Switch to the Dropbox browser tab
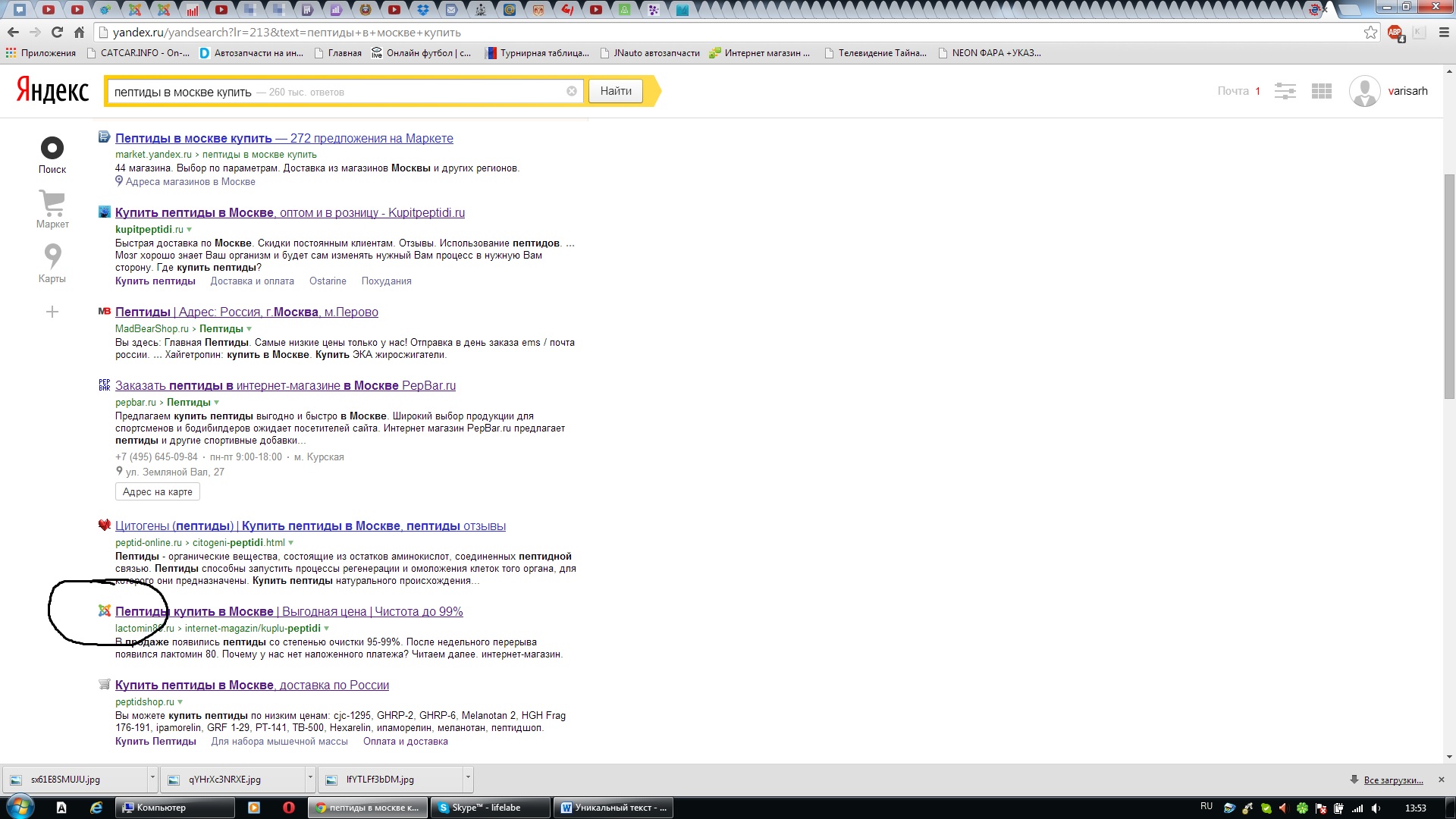 pyautogui.click(x=423, y=10)
